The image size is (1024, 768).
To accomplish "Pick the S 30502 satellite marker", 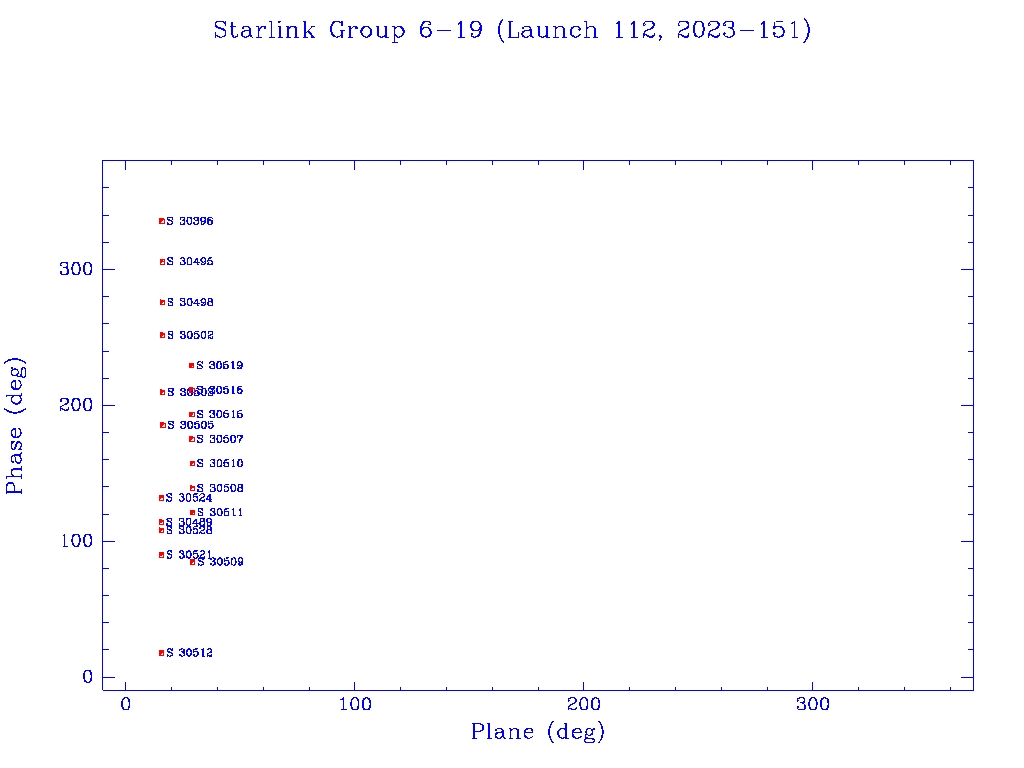I will 161,335.
